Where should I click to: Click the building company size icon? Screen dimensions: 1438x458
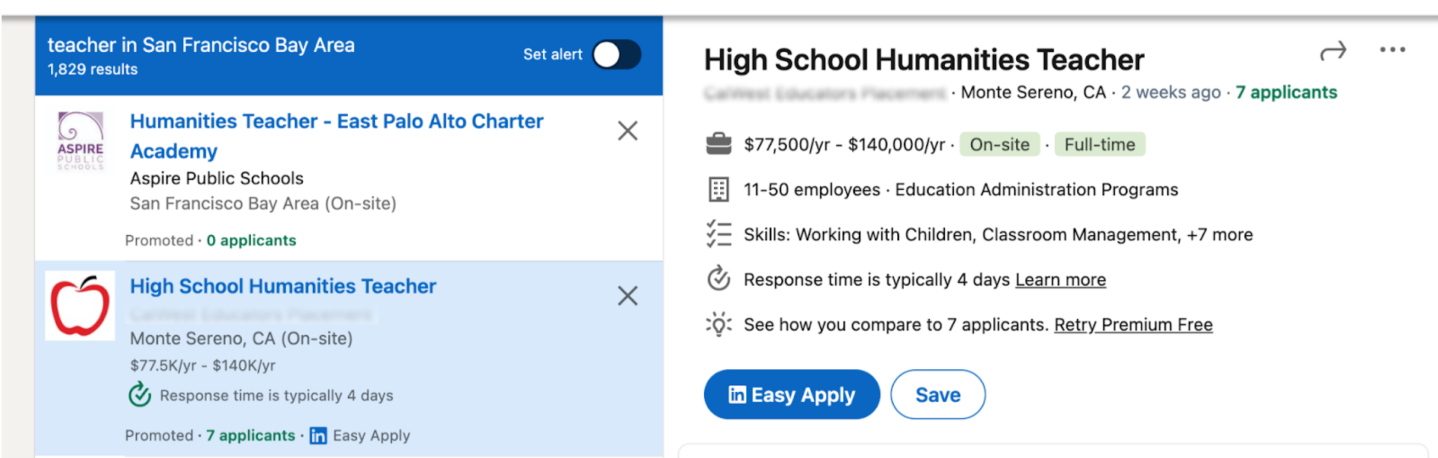(718, 189)
